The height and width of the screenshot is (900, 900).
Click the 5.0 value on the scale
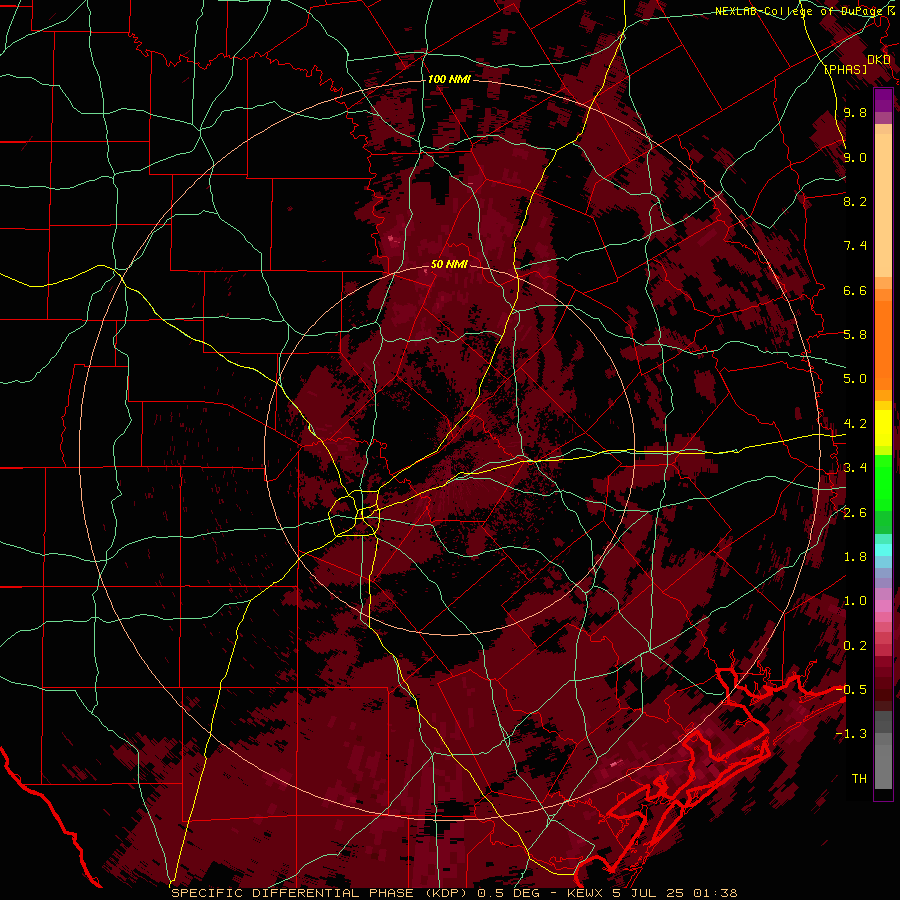pyautogui.click(x=855, y=379)
